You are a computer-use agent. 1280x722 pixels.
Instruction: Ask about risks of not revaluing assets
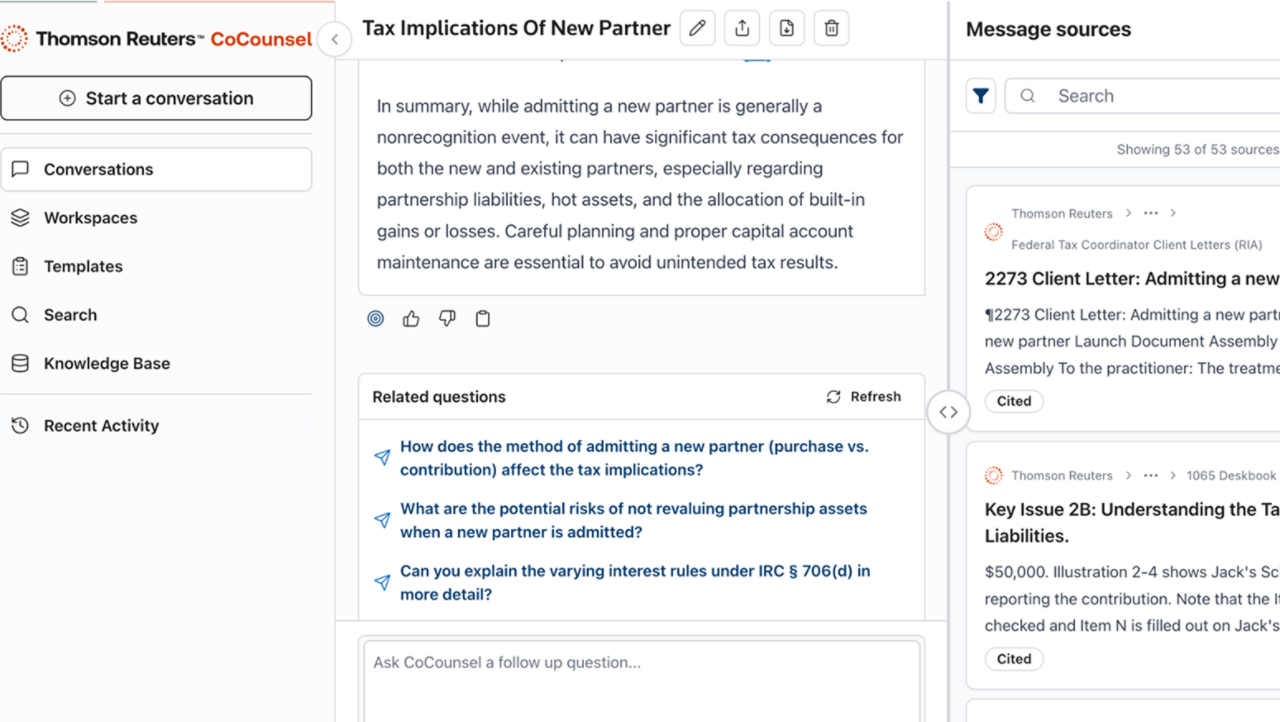coord(633,520)
